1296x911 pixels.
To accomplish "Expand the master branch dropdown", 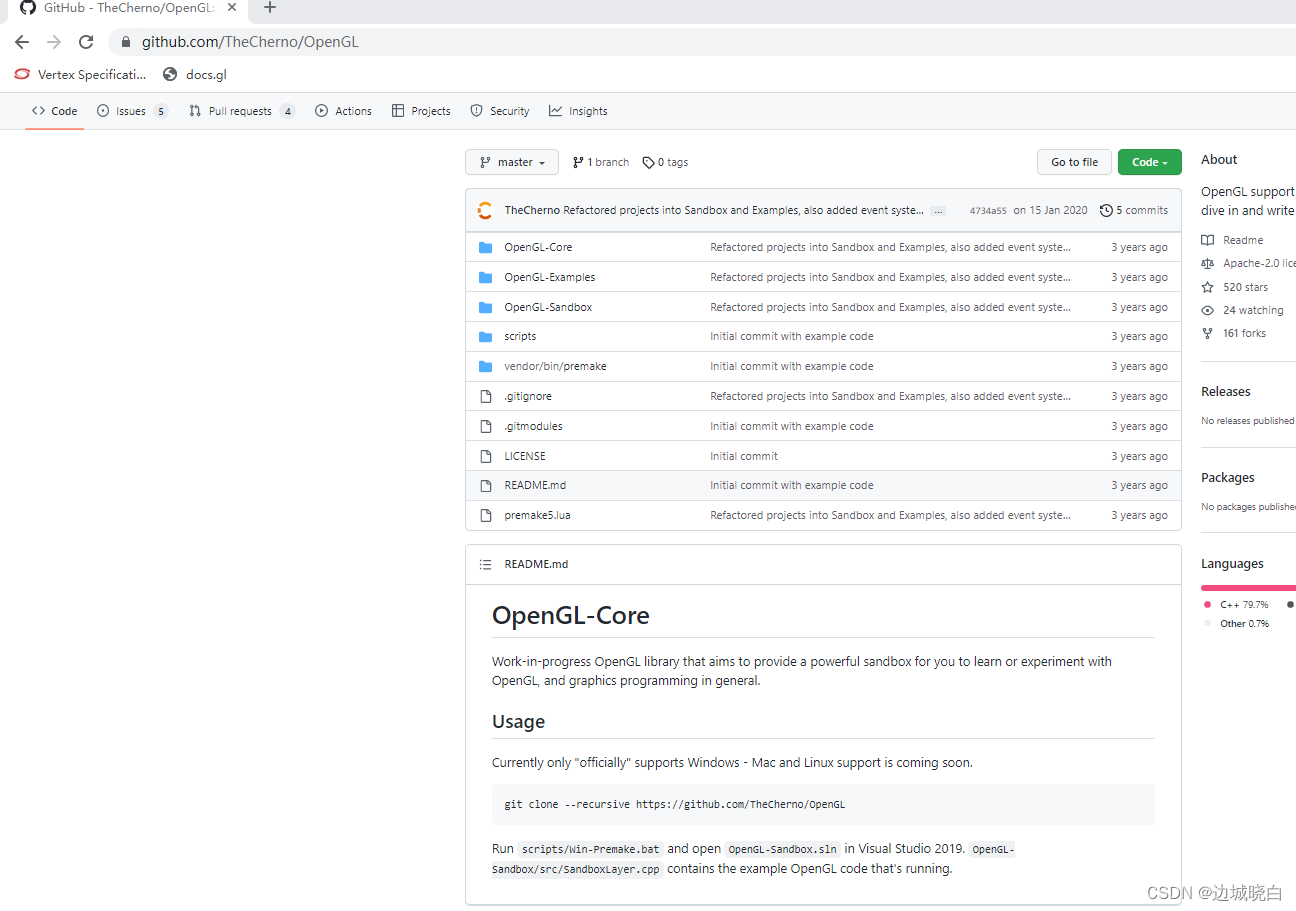I will 512,162.
